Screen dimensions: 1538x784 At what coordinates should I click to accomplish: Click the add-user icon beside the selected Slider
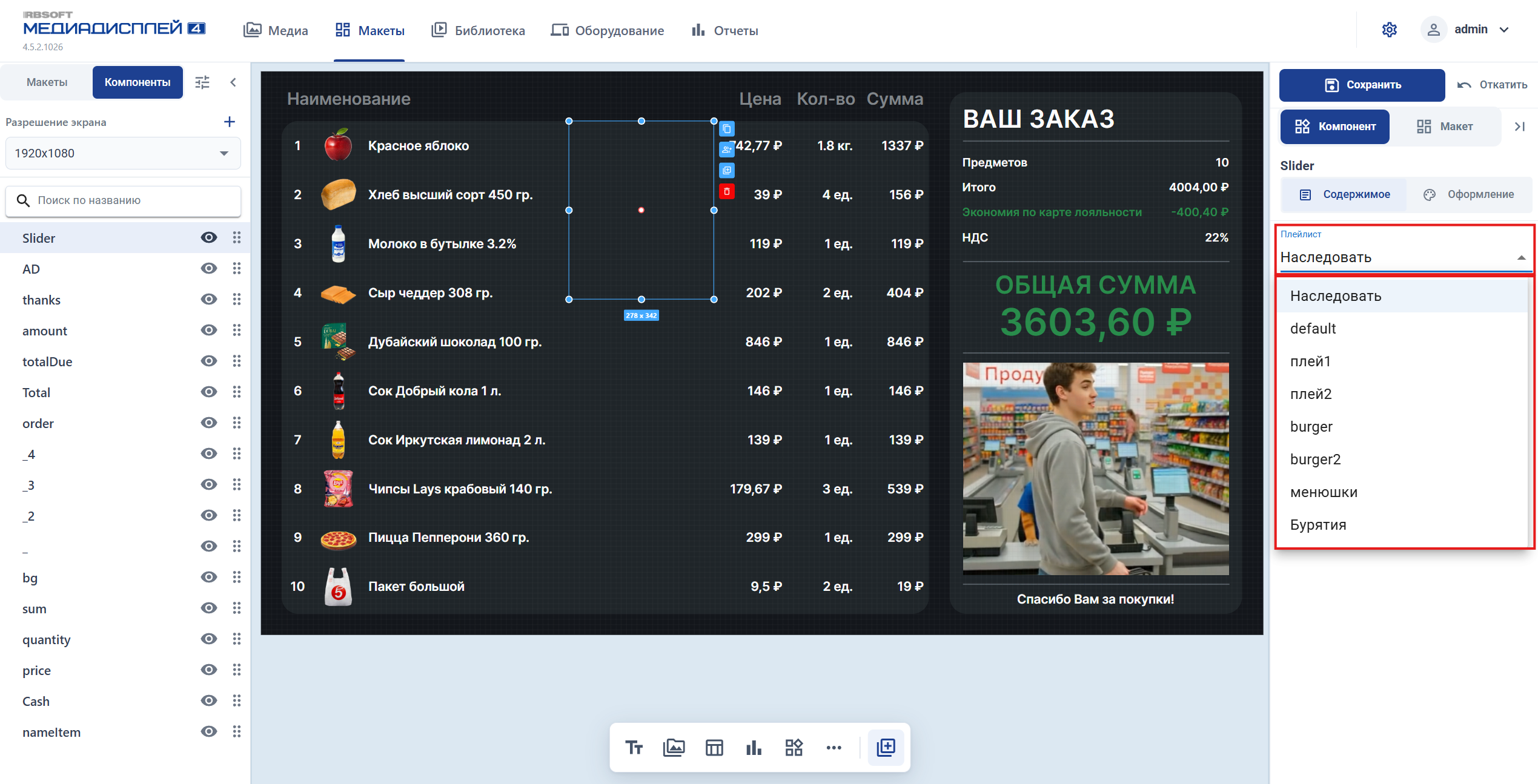coord(726,150)
